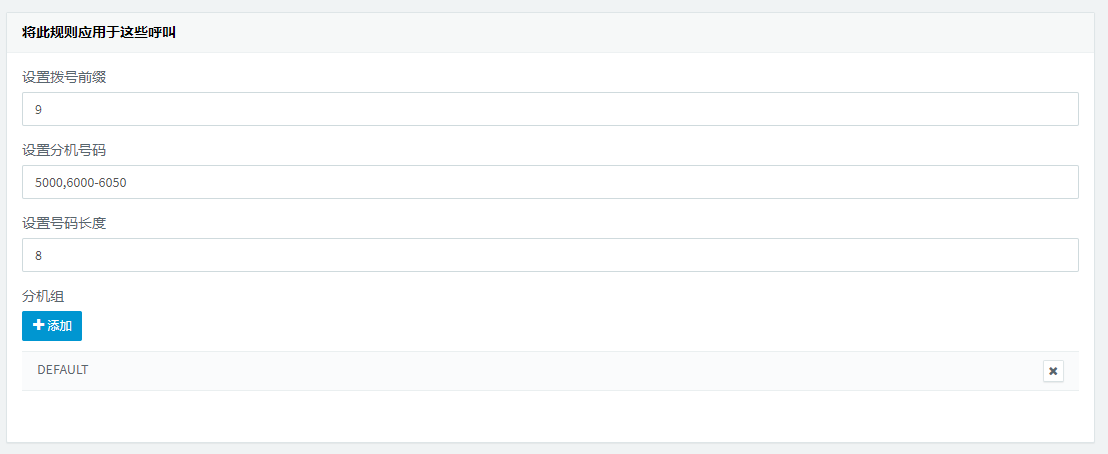This screenshot has width=1108, height=454.
Task: Click the empty white area below the DEFAULT row
Action: coord(550,416)
